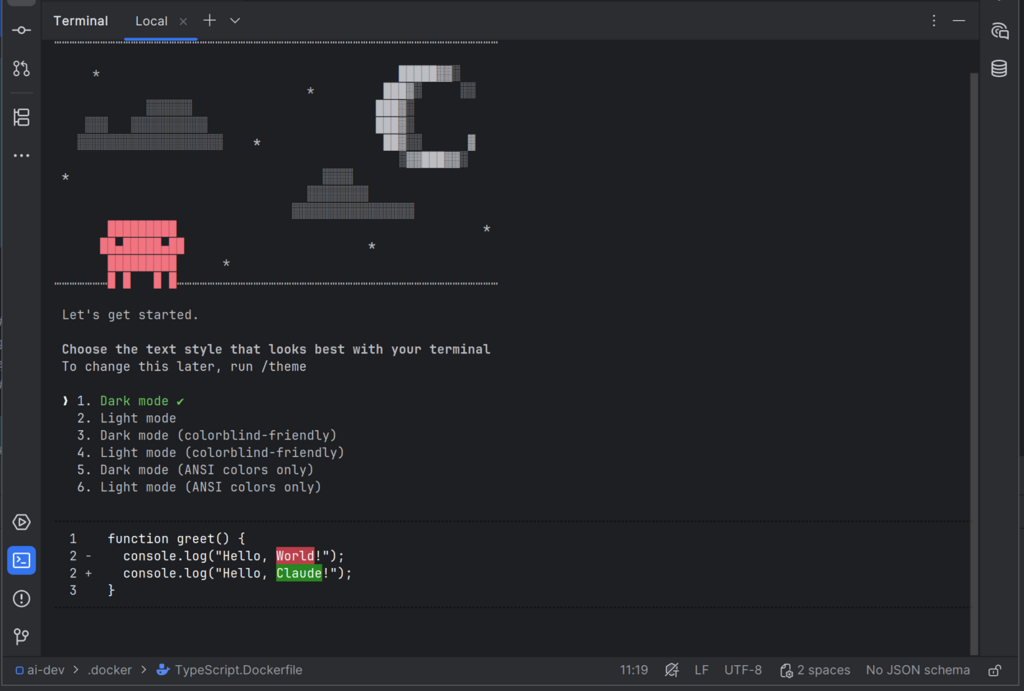Open the Services tool window
This screenshot has height=691, width=1024.
tap(21, 522)
